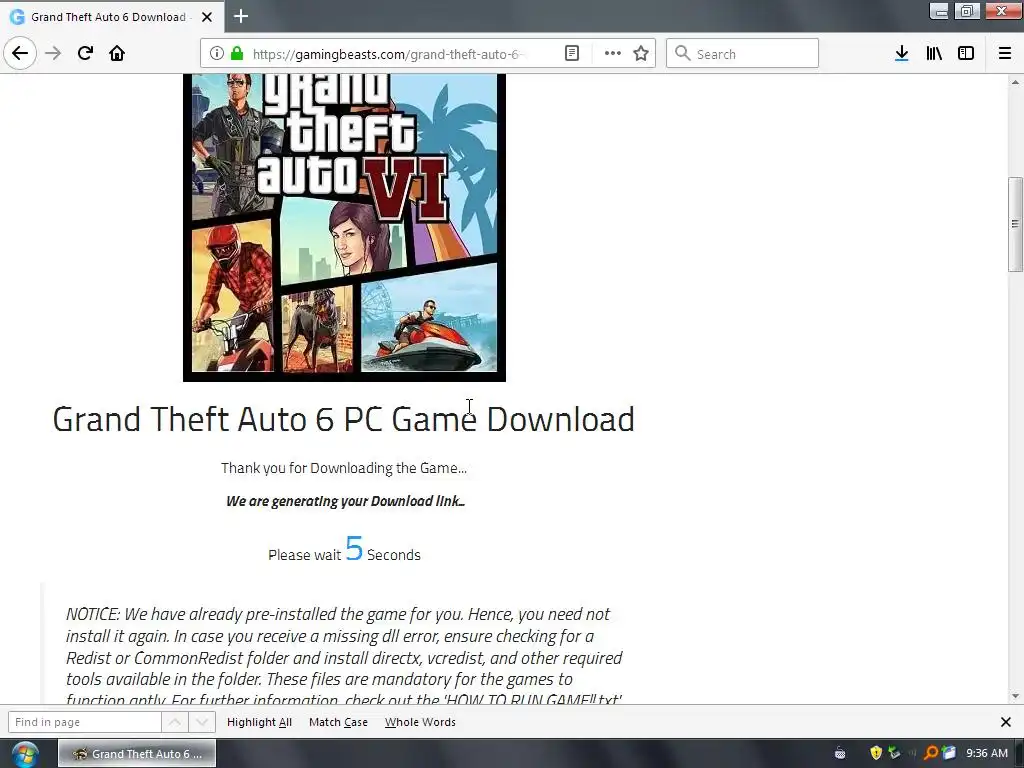Viewport: 1024px width, 768px height.
Task: Show site information icon in address bar
Action: (217, 54)
